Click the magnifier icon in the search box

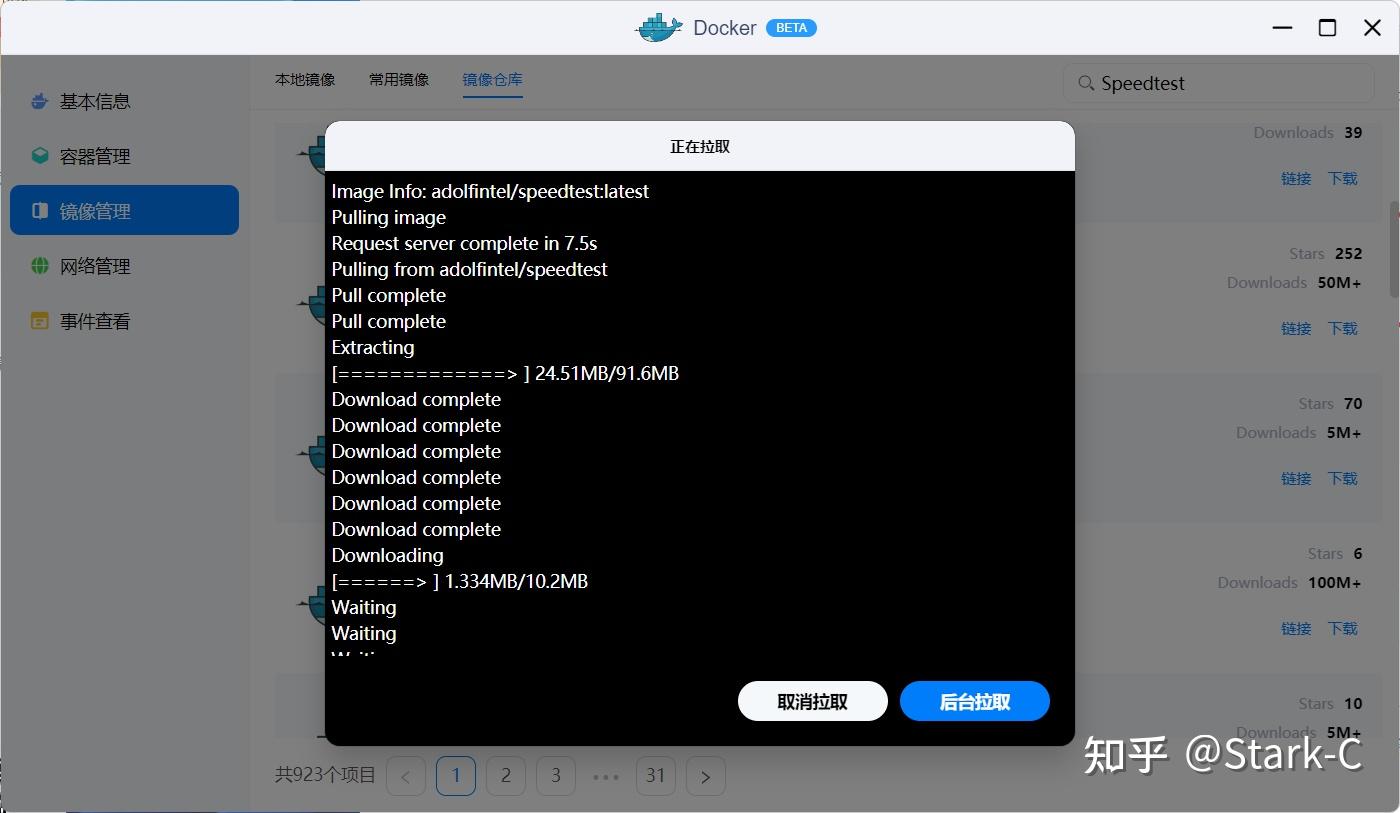pos(1085,83)
